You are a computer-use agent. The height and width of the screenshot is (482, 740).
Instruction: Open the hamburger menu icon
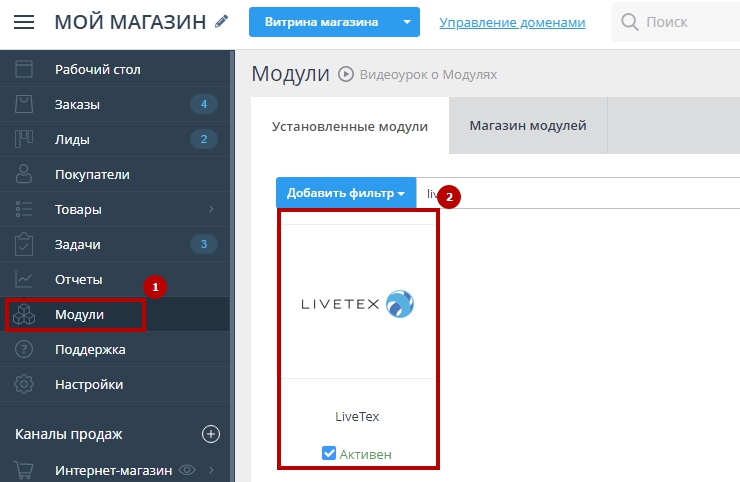(x=24, y=22)
